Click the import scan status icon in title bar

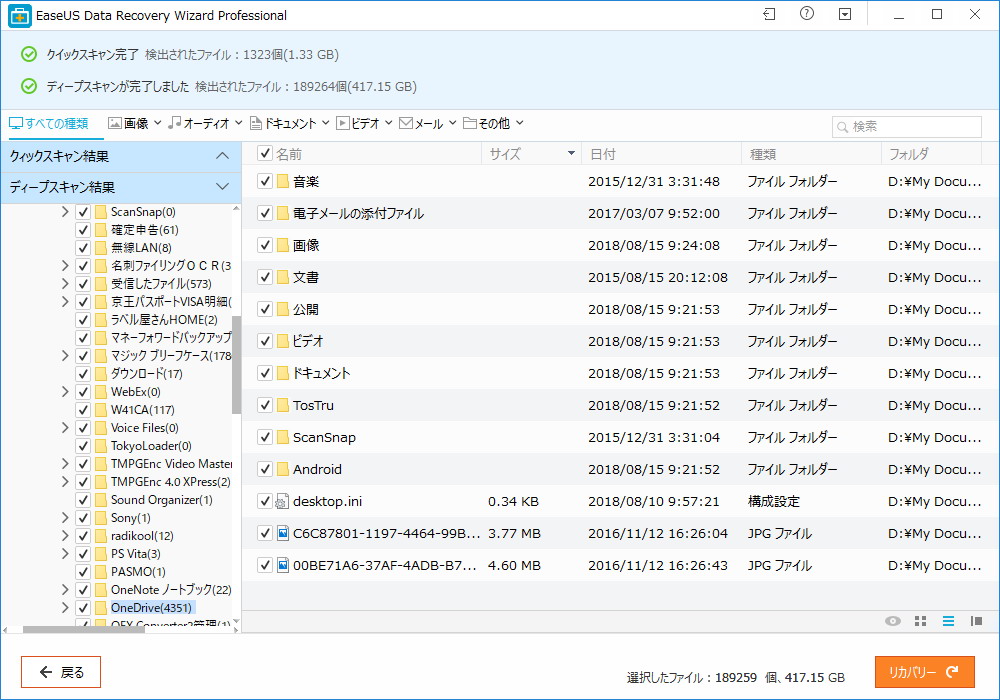769,14
